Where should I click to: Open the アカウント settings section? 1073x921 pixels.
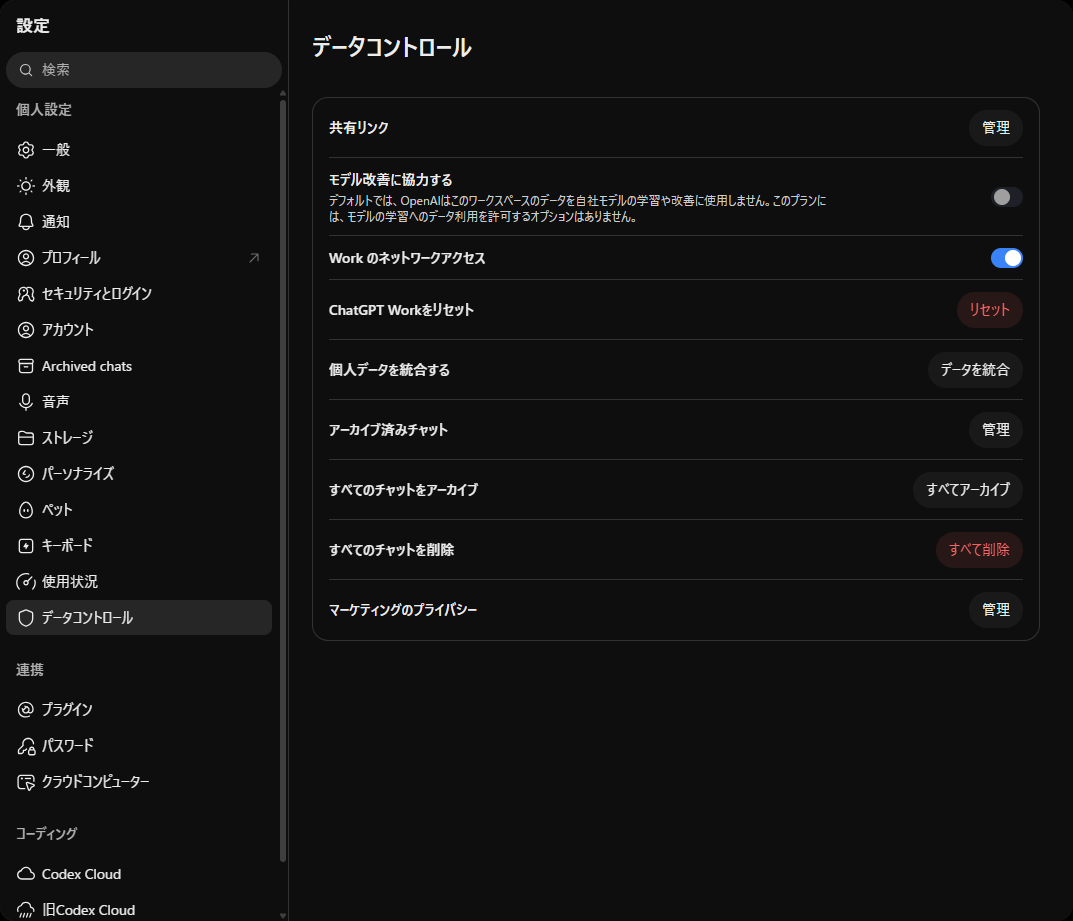coord(139,330)
